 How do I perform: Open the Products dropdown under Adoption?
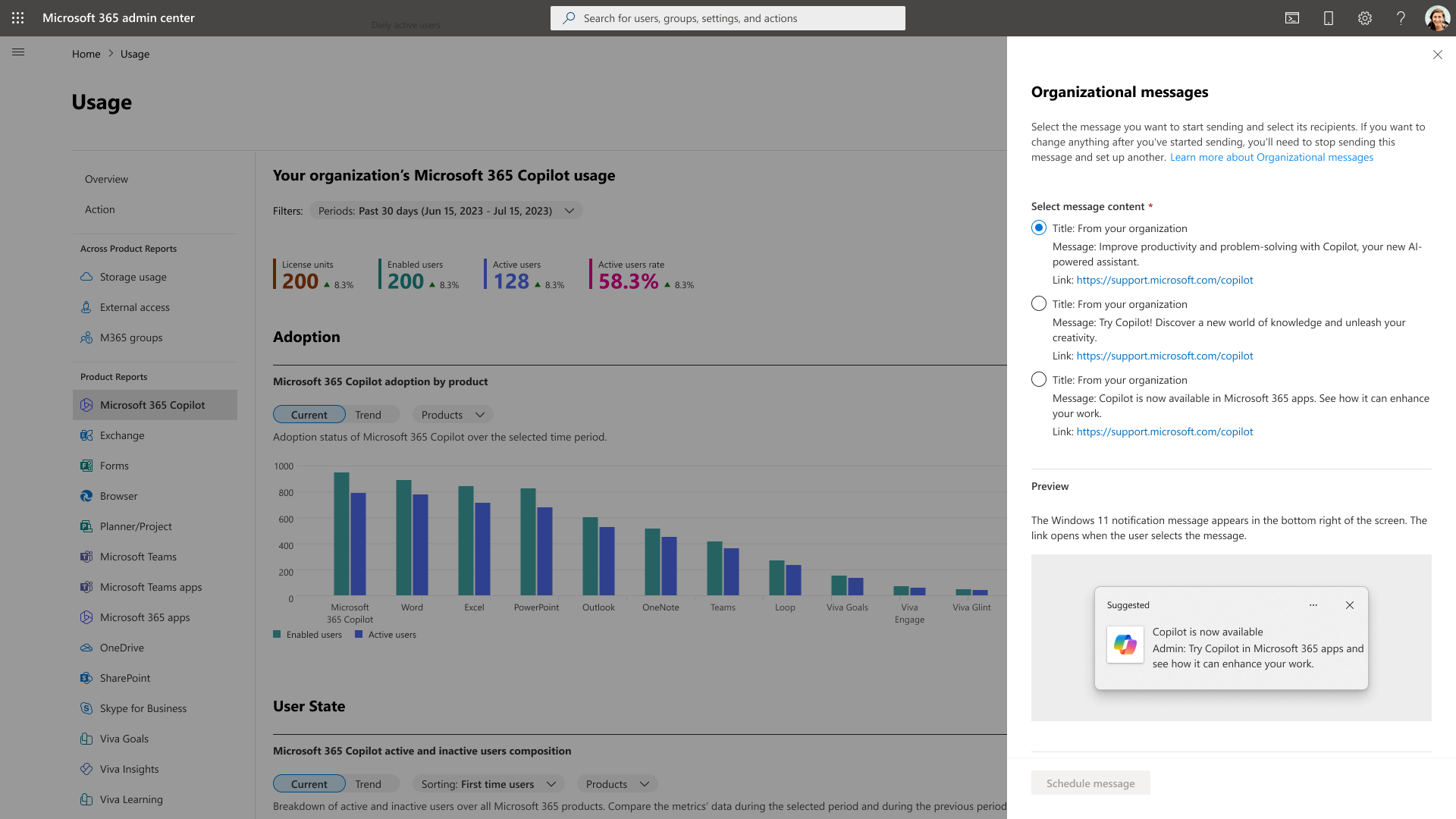[x=453, y=415]
